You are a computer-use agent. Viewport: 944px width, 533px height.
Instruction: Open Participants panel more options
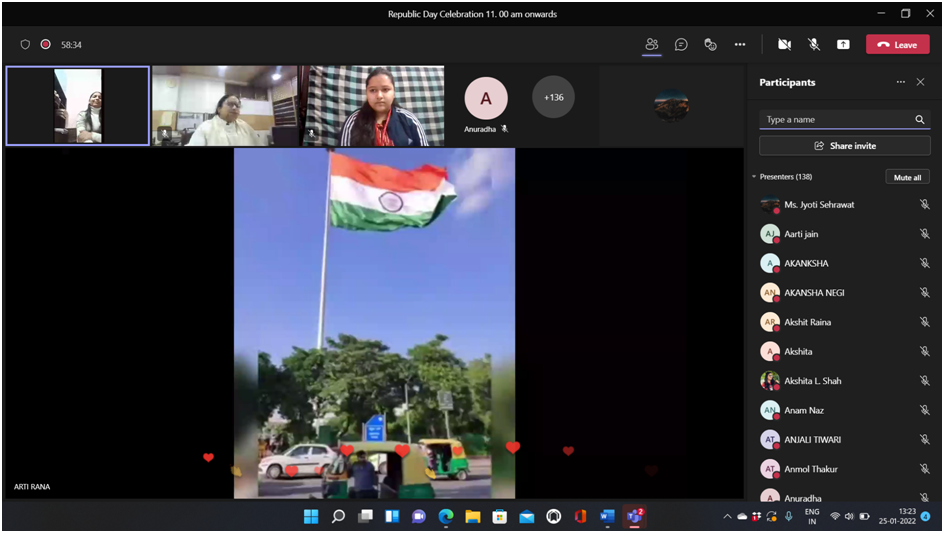pyautogui.click(x=900, y=82)
